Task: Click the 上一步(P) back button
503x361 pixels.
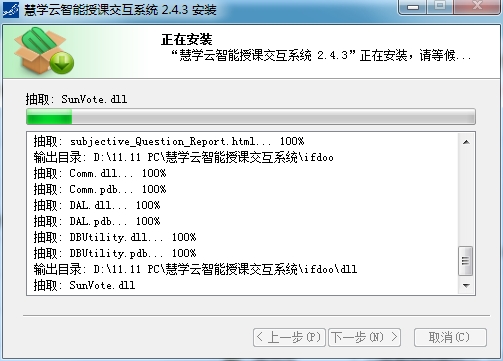Action: click(x=289, y=337)
